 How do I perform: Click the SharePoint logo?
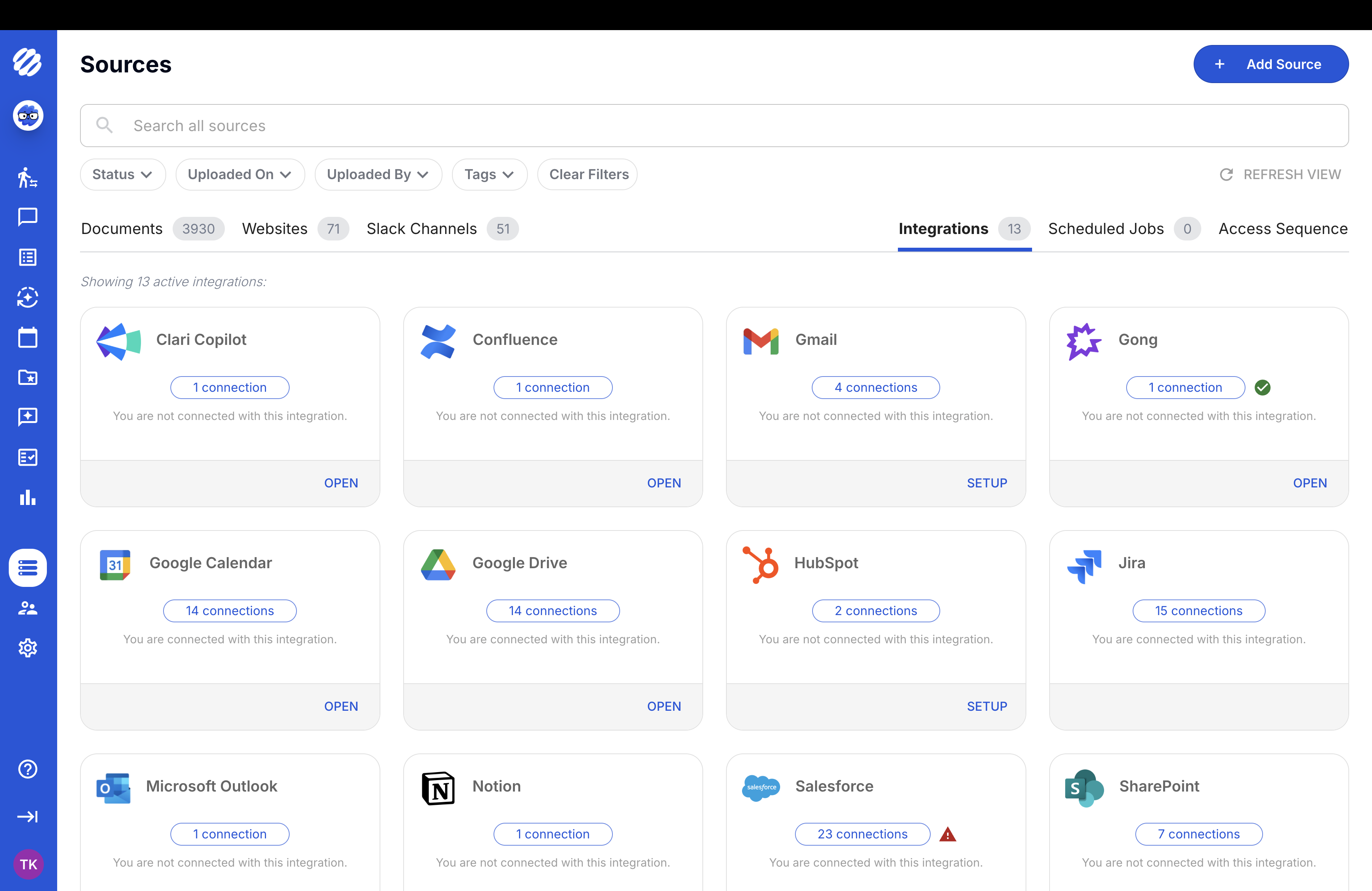[1084, 788]
